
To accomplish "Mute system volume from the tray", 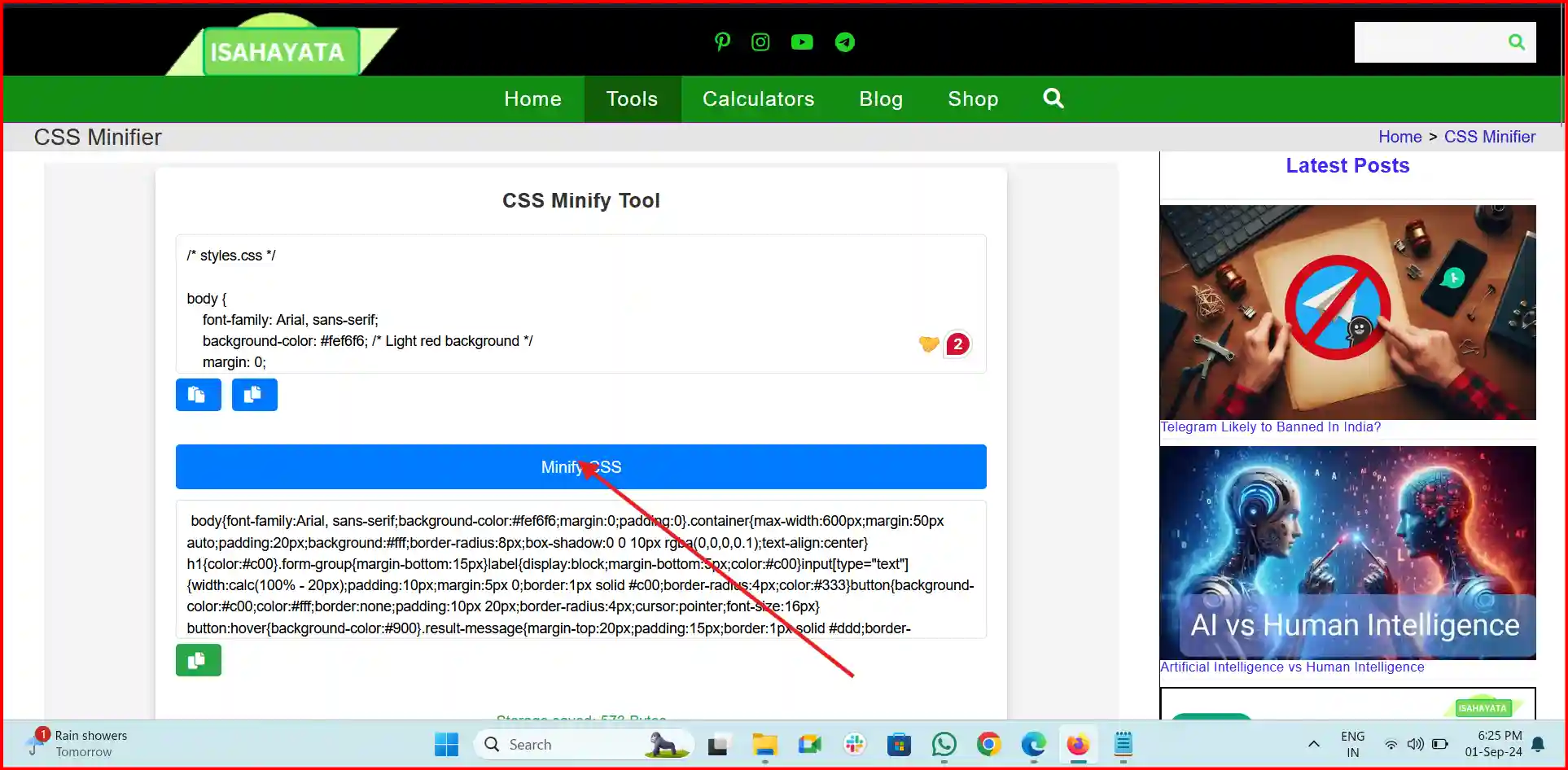I will point(1415,744).
